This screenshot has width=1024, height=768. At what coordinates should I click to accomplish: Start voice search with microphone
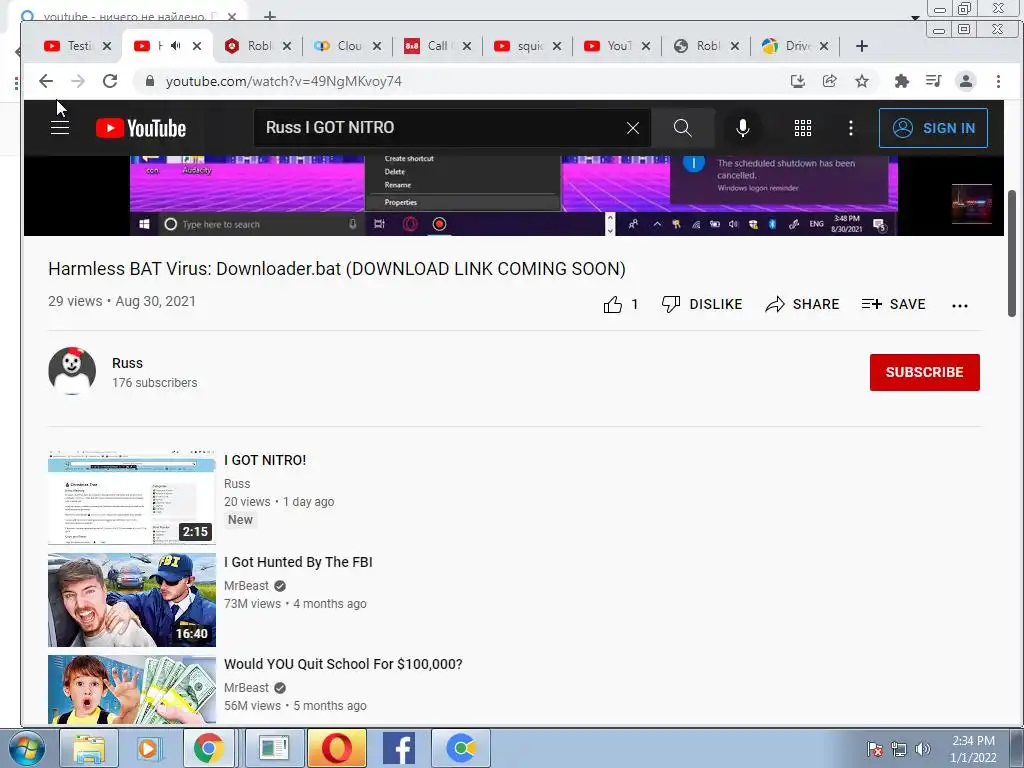click(x=743, y=128)
